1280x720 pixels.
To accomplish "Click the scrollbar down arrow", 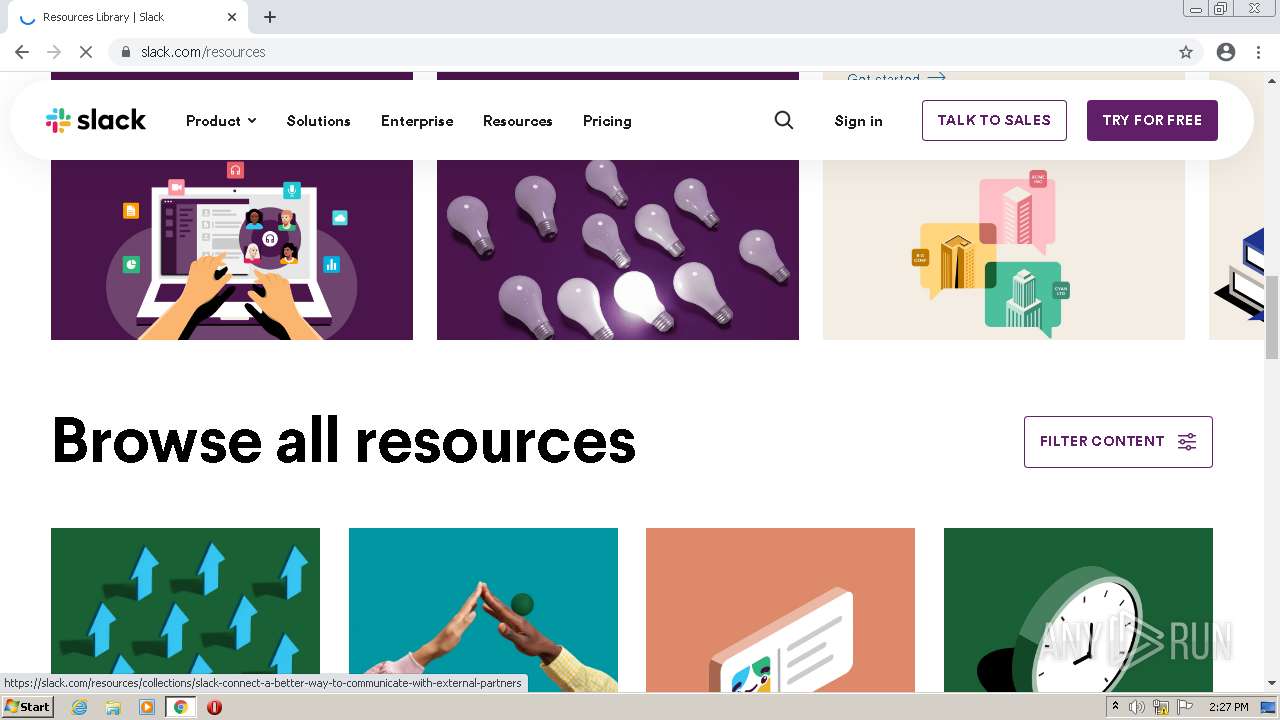I will click(1272, 683).
